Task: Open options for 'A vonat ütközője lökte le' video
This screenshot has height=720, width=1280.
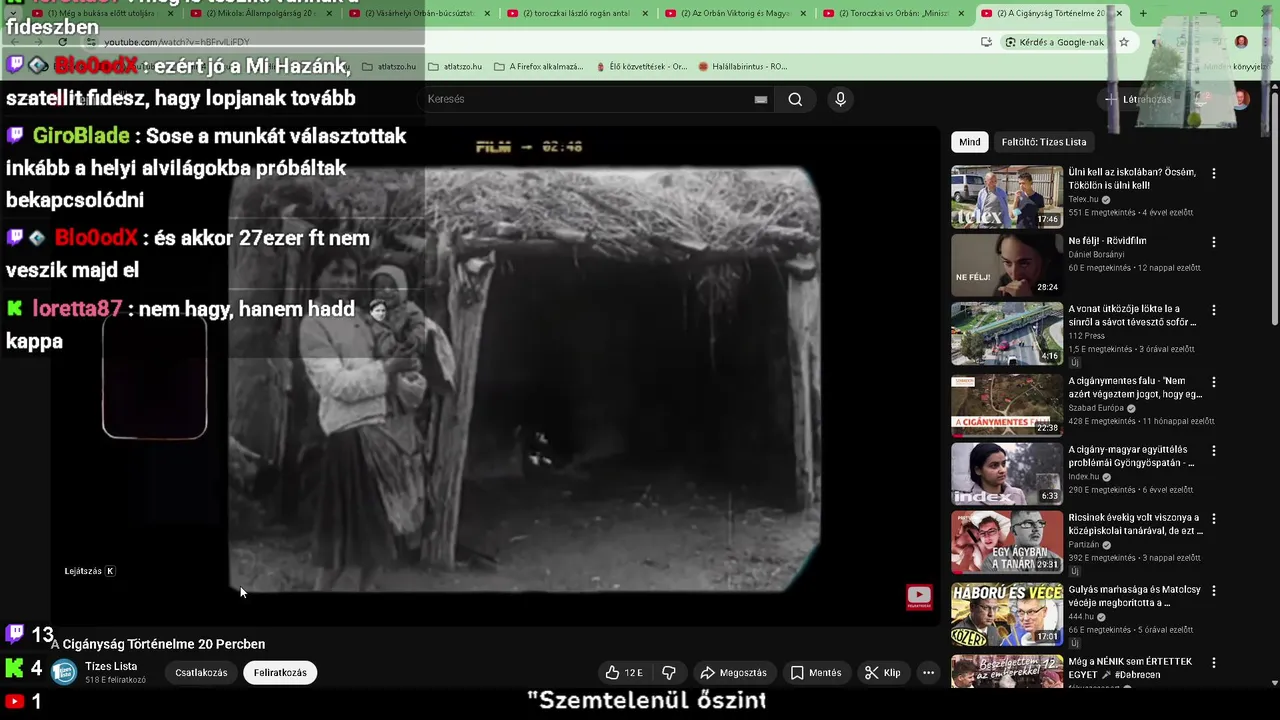Action: [1214, 310]
